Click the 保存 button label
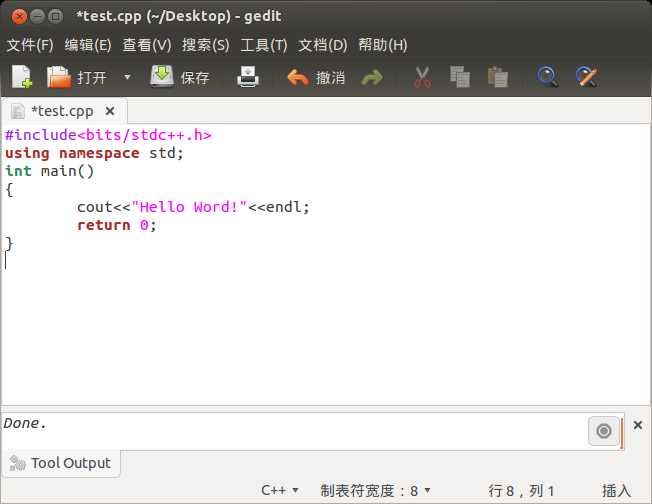Screen dimensions: 652x504 pyautogui.click(x=195, y=77)
